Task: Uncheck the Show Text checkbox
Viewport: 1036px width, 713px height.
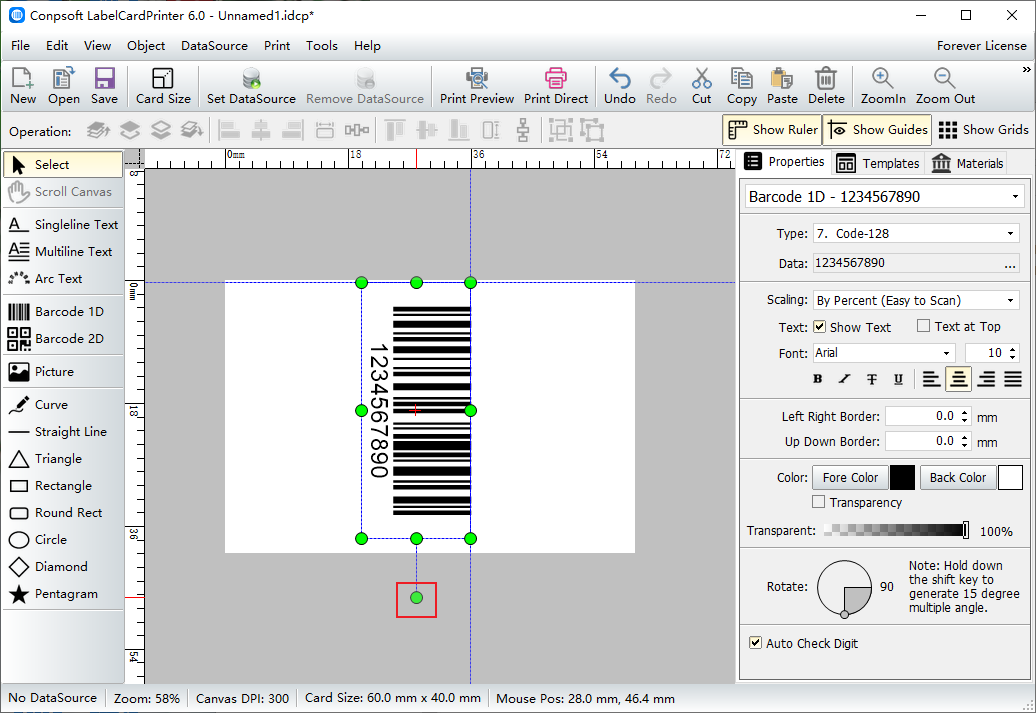Action: point(819,327)
